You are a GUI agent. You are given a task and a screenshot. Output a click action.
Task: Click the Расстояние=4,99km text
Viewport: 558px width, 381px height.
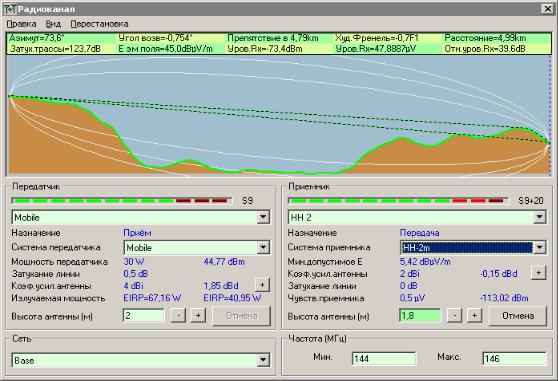485,38
